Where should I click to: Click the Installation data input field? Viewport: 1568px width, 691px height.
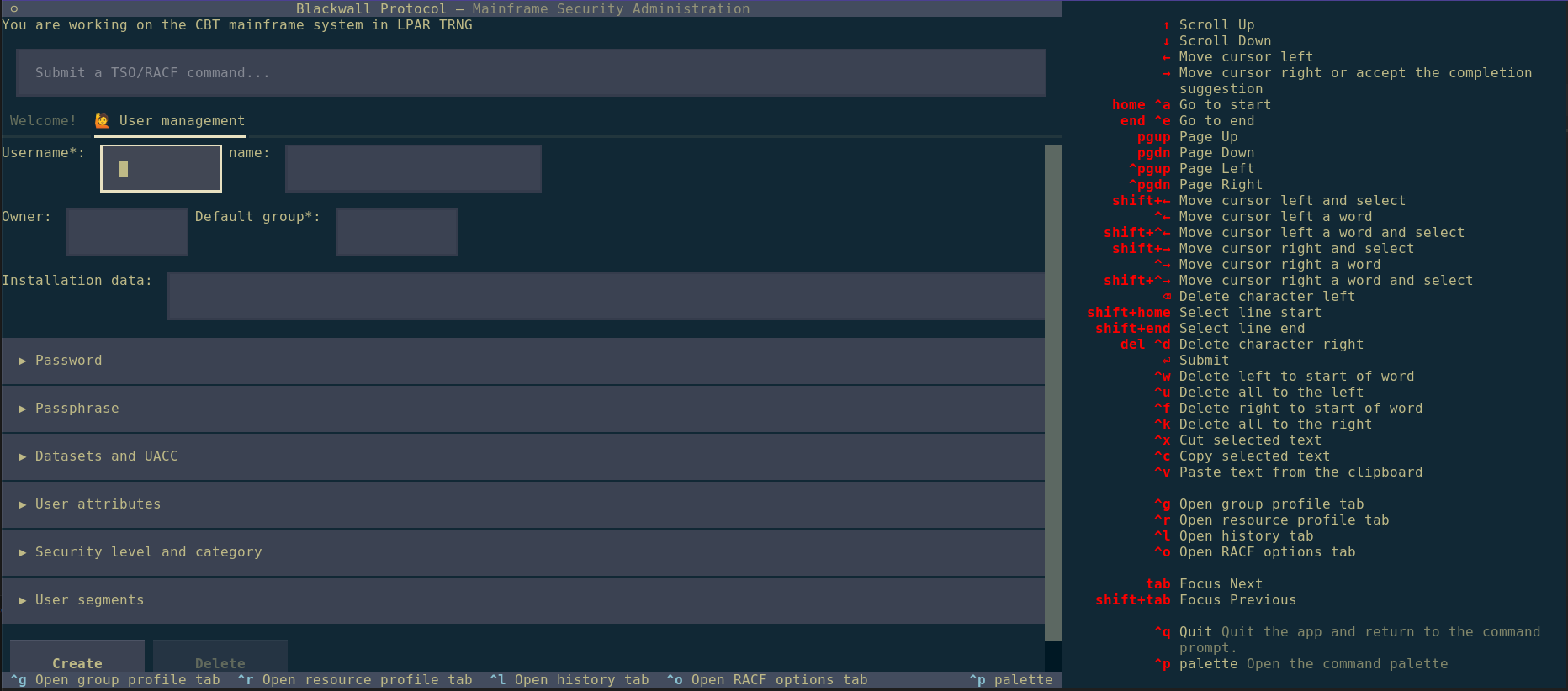coord(606,296)
